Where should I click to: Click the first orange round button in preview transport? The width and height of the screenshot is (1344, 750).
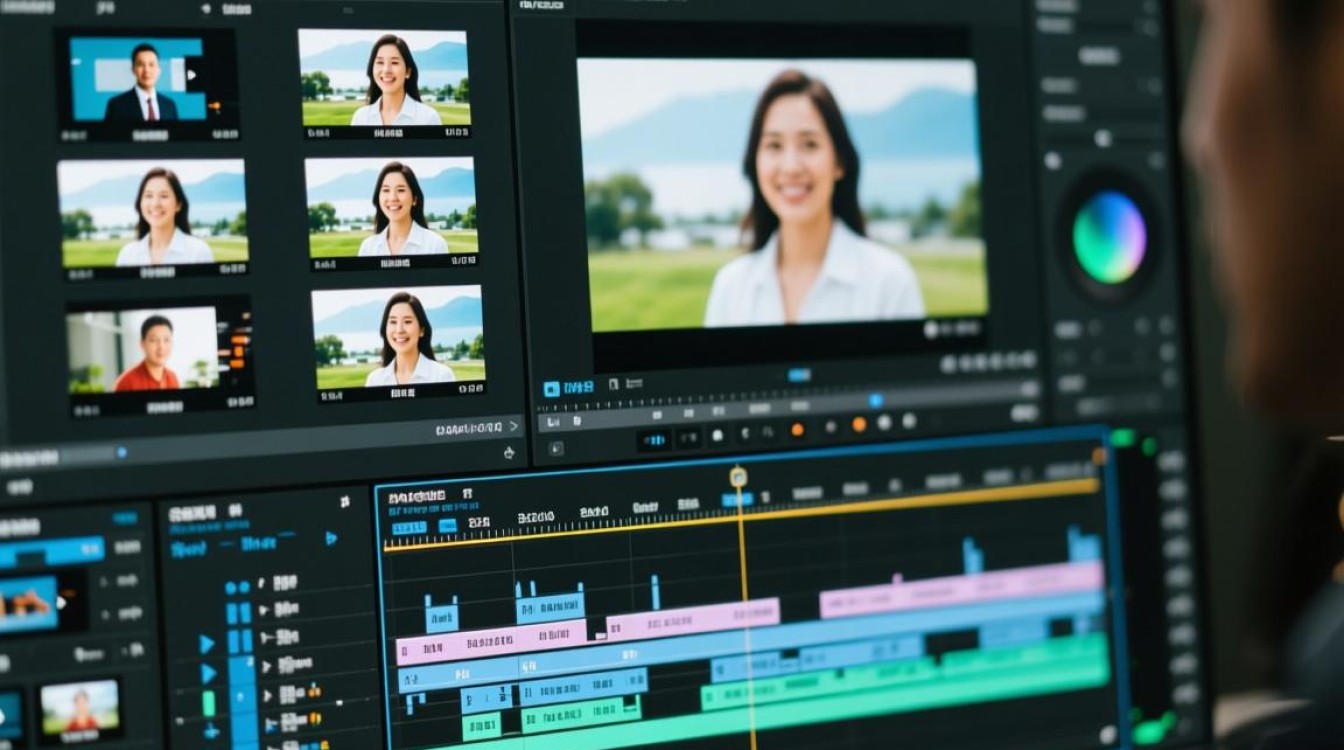pyautogui.click(x=797, y=430)
